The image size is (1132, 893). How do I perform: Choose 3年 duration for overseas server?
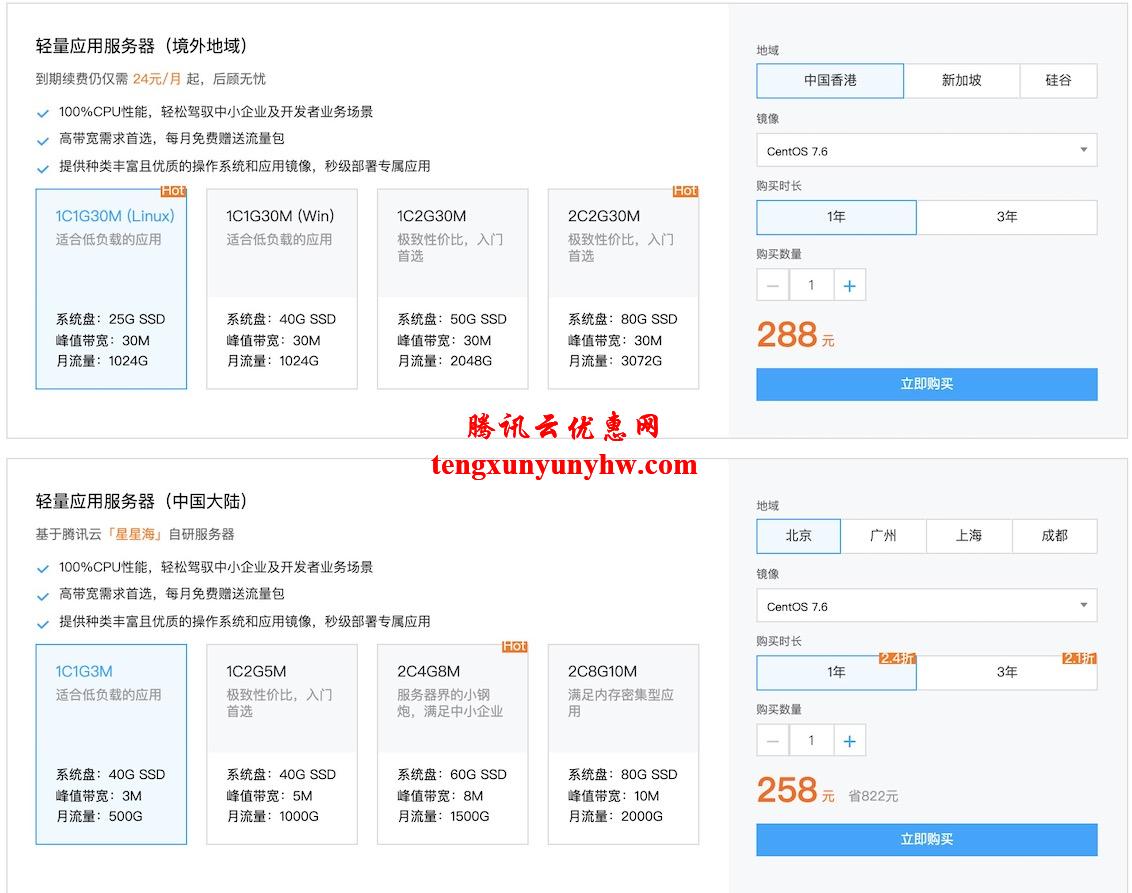[x=1007, y=217]
